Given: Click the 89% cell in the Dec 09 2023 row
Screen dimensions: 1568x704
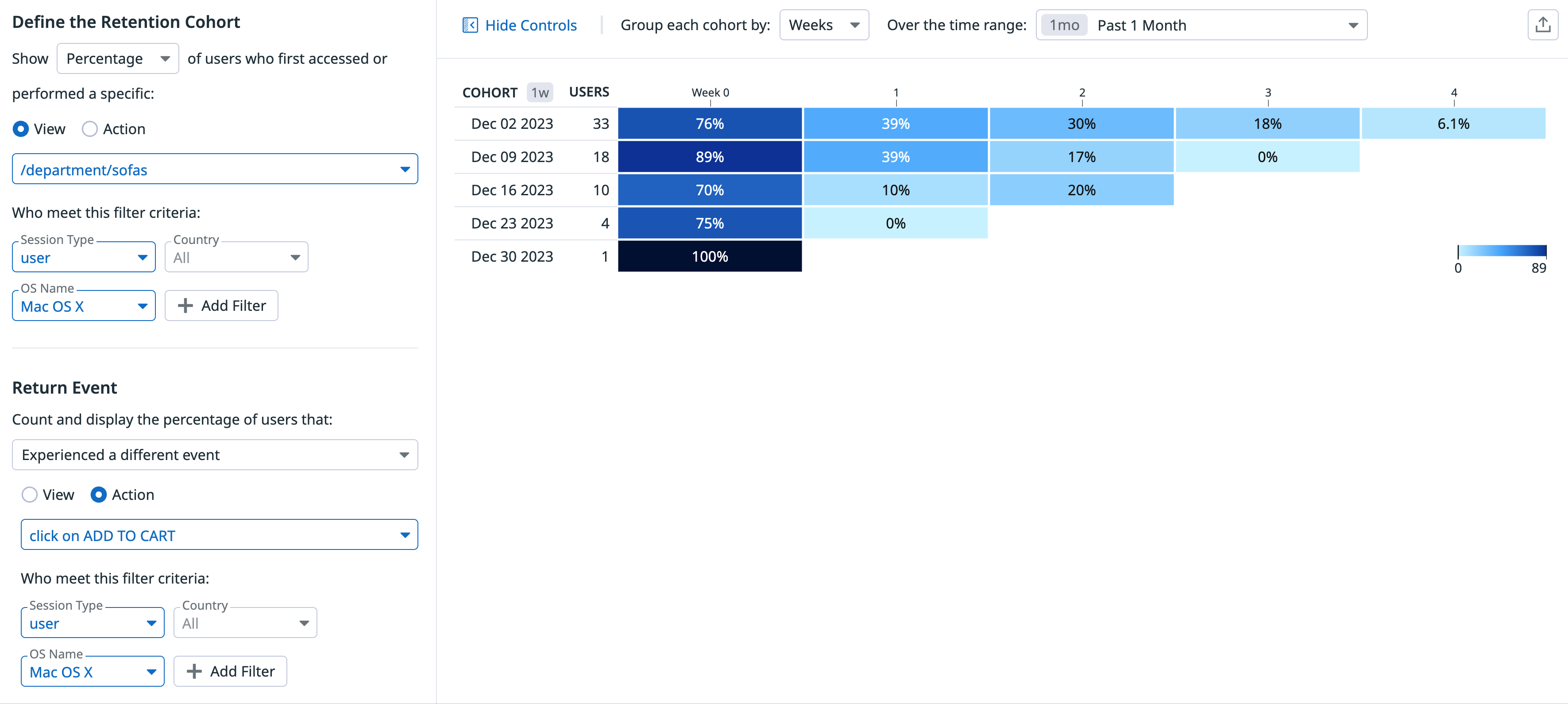Looking at the screenshot, I should (710, 157).
